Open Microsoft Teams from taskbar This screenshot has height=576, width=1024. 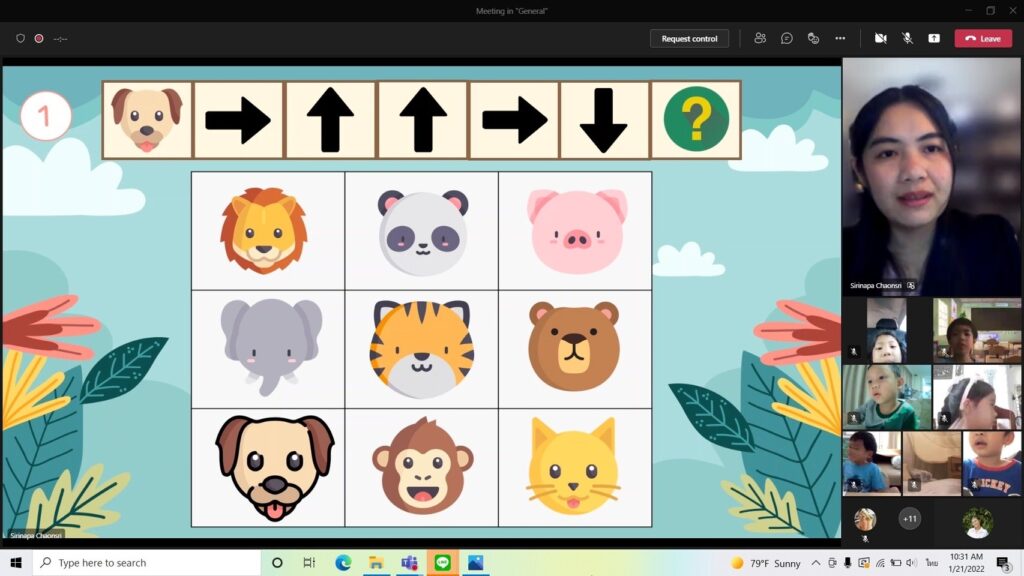[409, 563]
